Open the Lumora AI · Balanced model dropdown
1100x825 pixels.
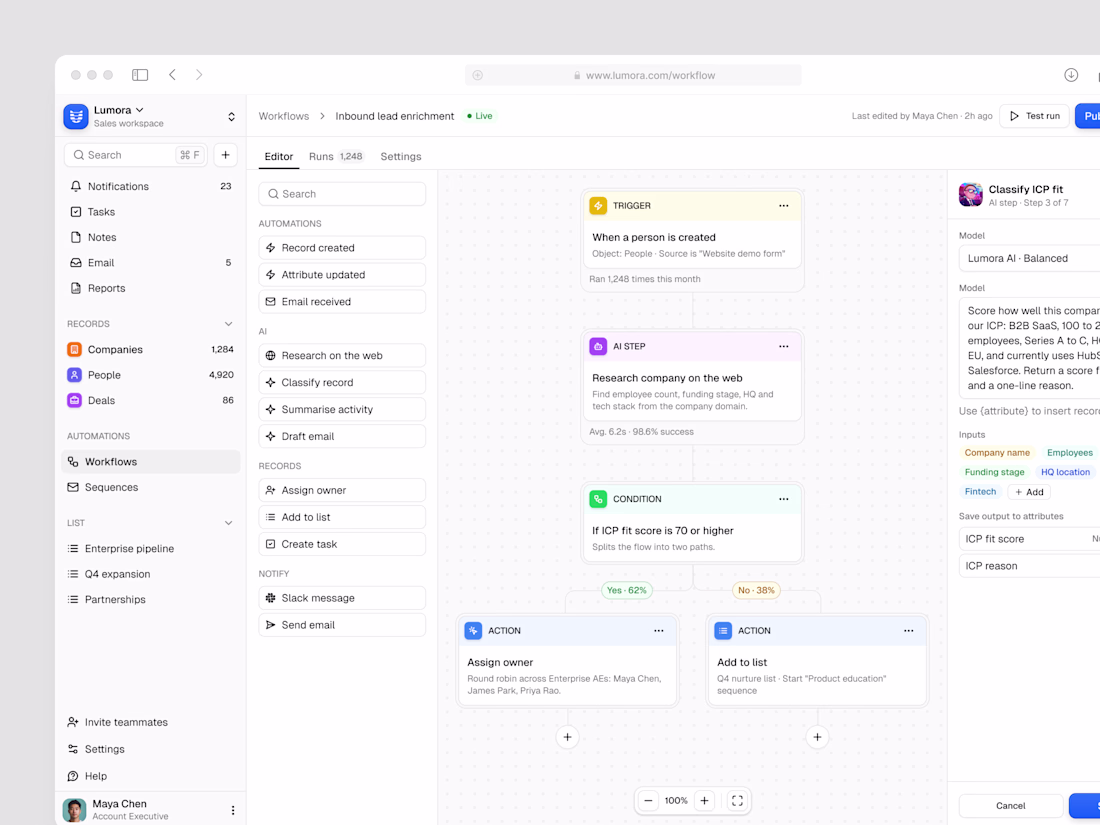[1029, 258]
